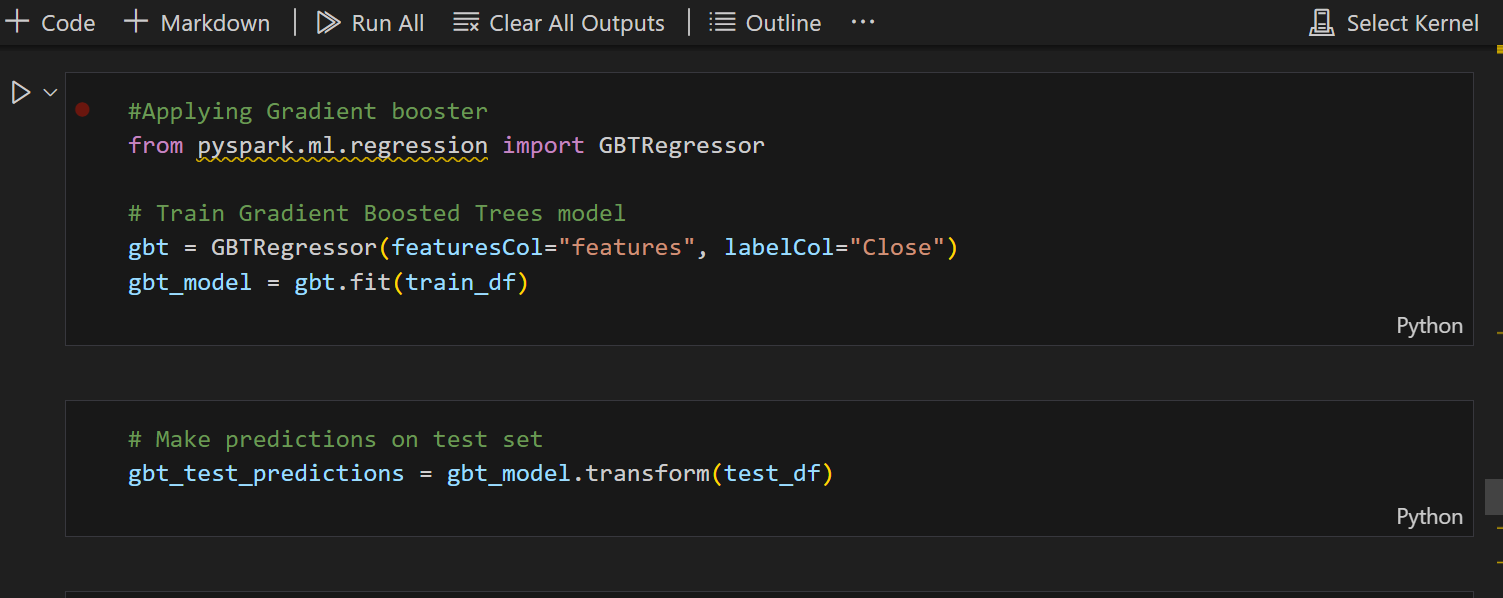Click the gbt_test_predictions variable in second cell
Image resolution: width=1503 pixels, height=598 pixels.
(266, 473)
